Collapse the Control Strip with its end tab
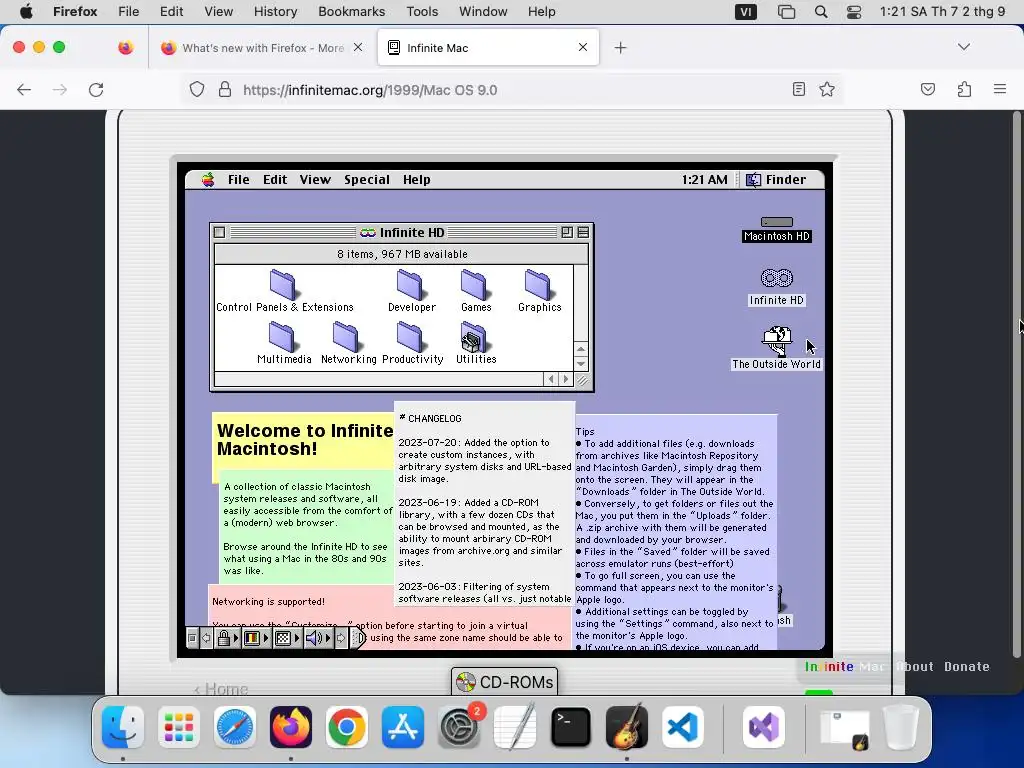 tap(359, 638)
